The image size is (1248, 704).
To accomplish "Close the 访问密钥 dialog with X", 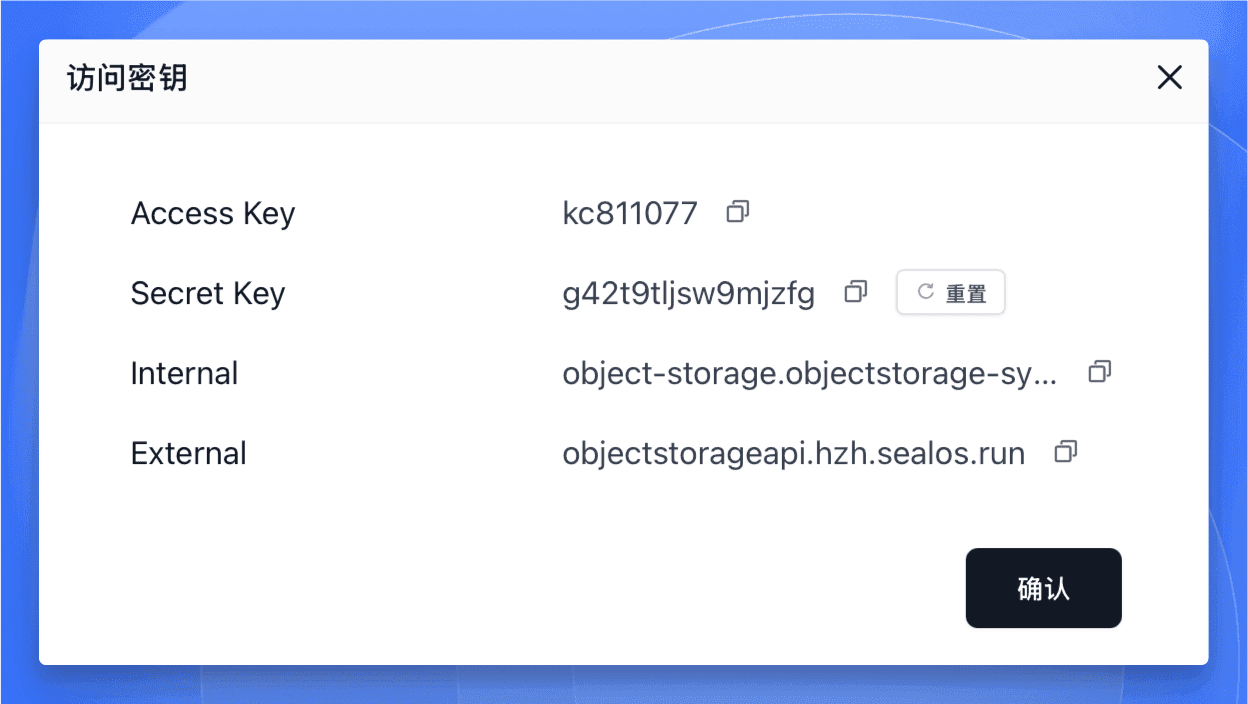I will 1170,78.
